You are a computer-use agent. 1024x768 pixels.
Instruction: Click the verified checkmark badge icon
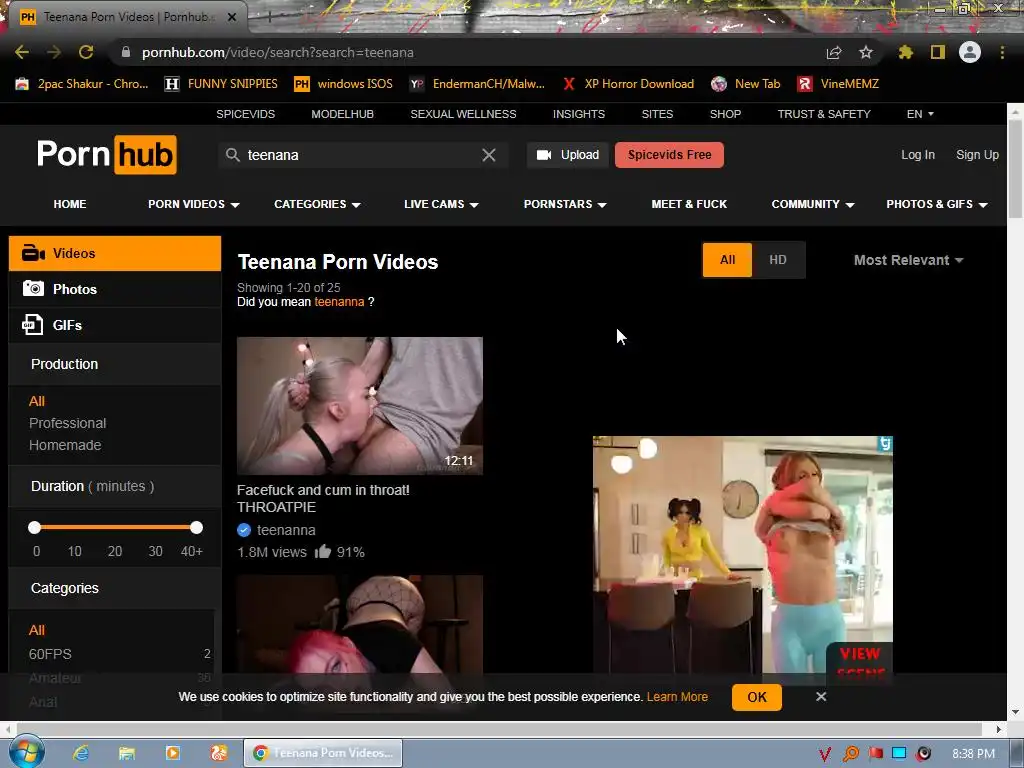click(x=244, y=530)
